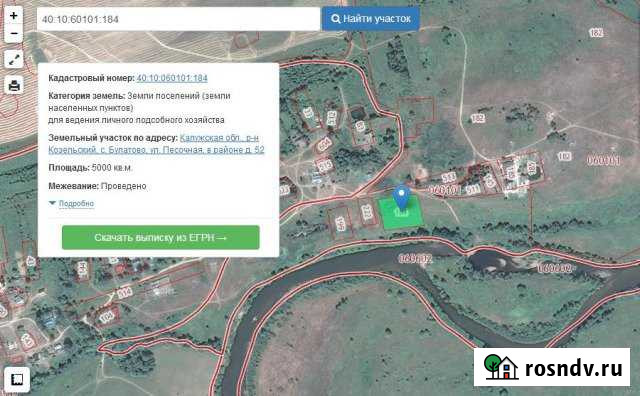Click the parcel labeled 114 near lower left

(x=124, y=292)
